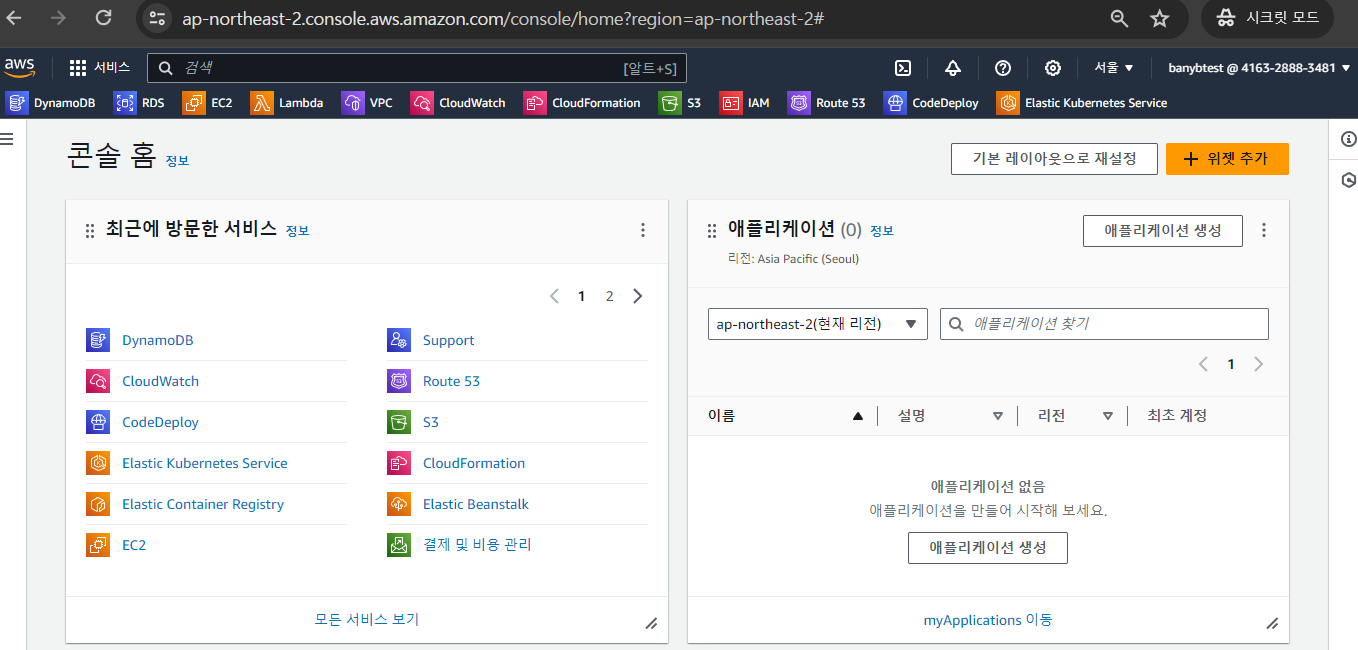
Task: Open the DynamoDB favorites bar shortcut
Action: tap(51, 103)
